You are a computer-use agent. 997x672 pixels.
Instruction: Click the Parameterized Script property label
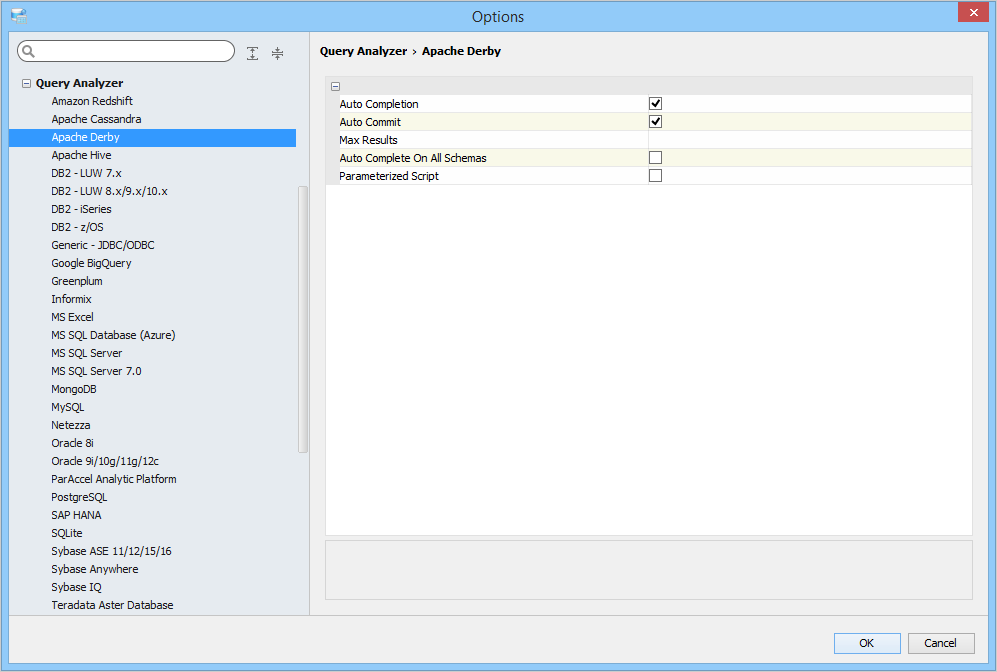[x=389, y=176]
